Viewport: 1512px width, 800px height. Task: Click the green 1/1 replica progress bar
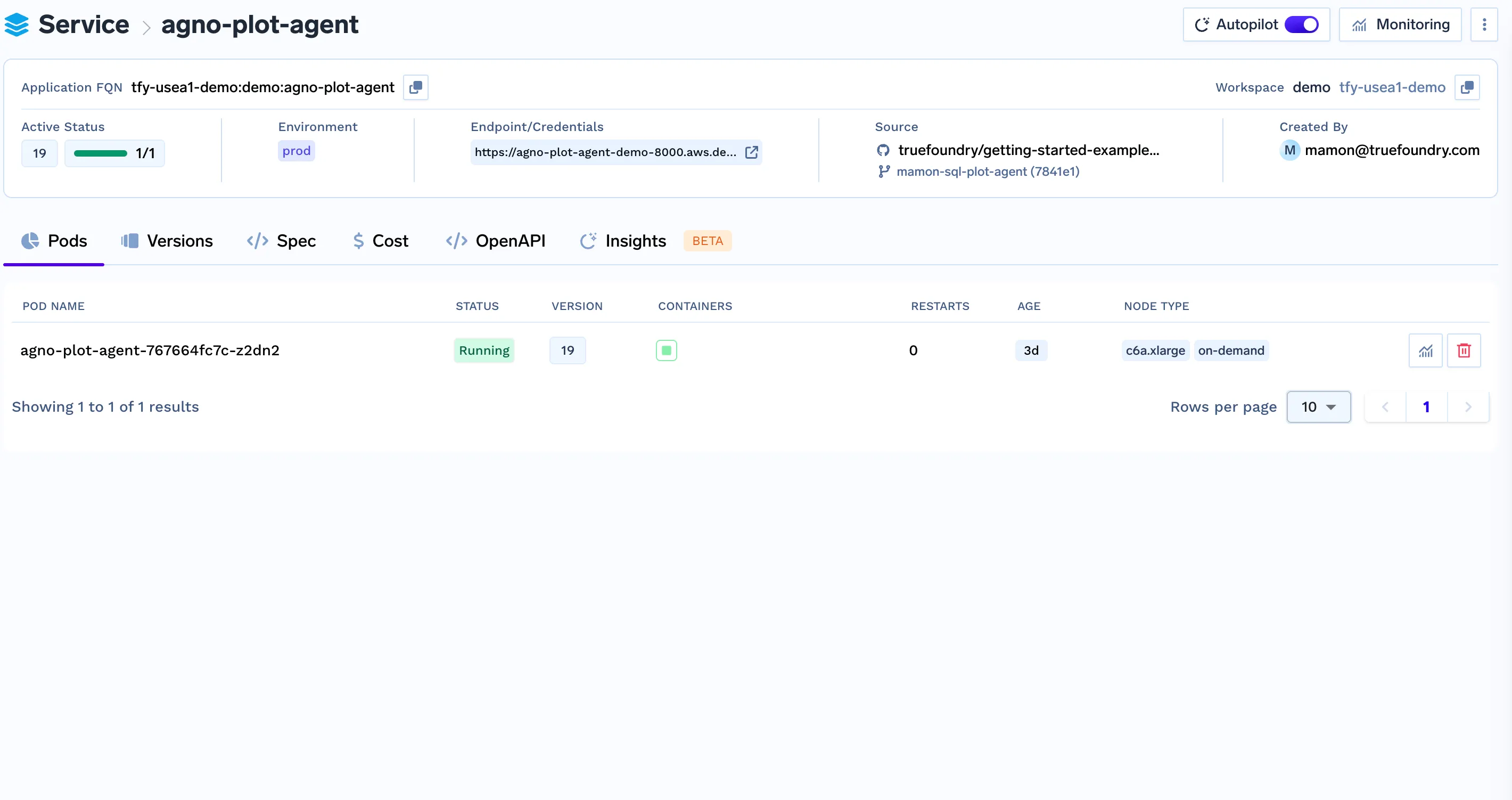[101, 153]
